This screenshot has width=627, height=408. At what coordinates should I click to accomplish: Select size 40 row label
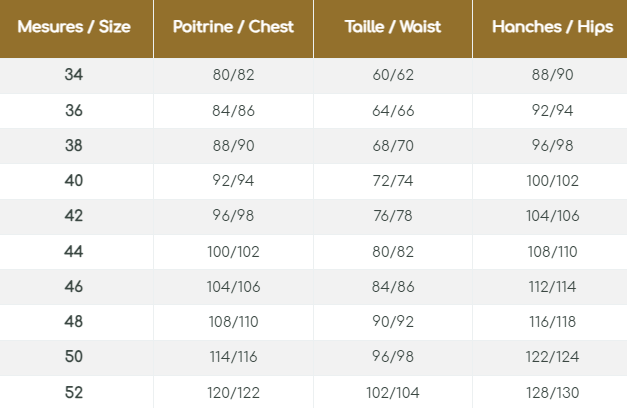tap(73, 181)
